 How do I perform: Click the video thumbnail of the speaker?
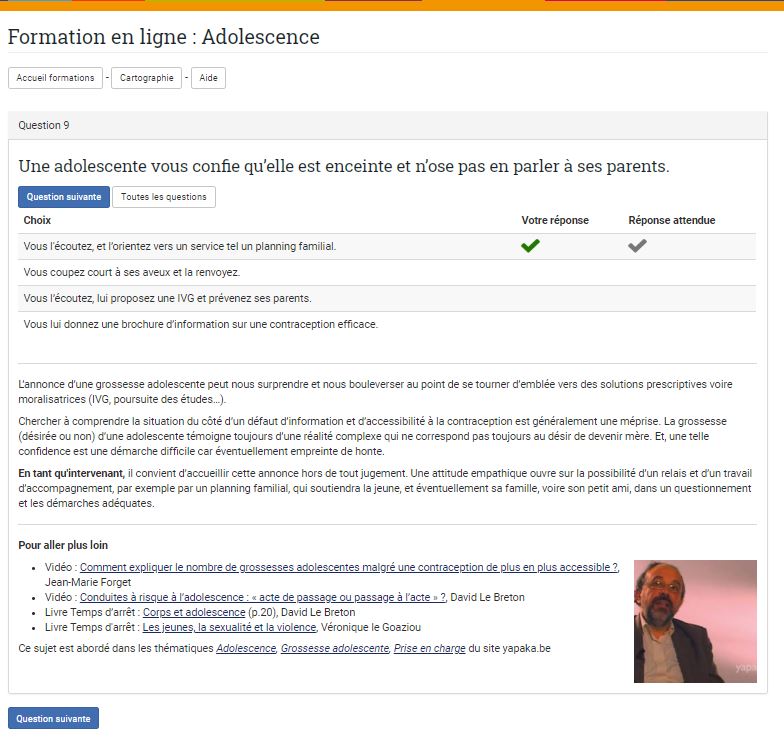coord(695,621)
